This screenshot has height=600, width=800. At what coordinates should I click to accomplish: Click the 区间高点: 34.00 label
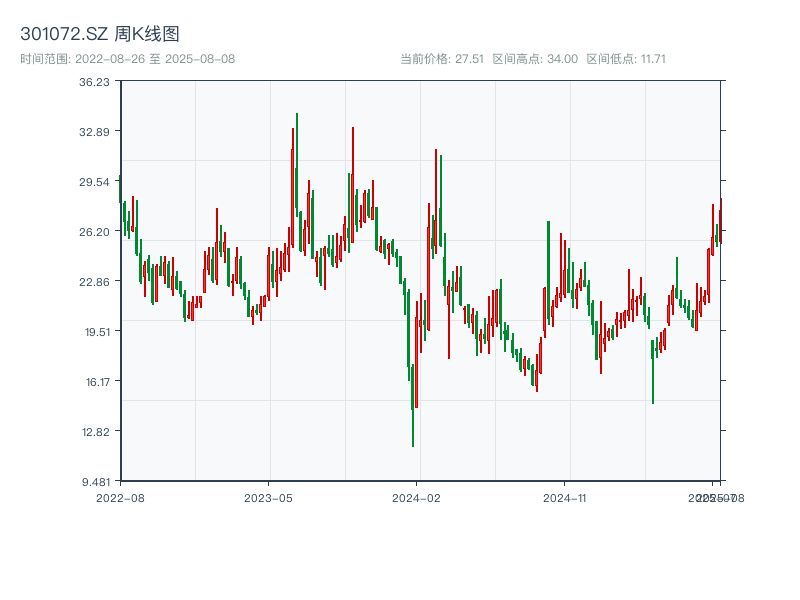coord(535,59)
